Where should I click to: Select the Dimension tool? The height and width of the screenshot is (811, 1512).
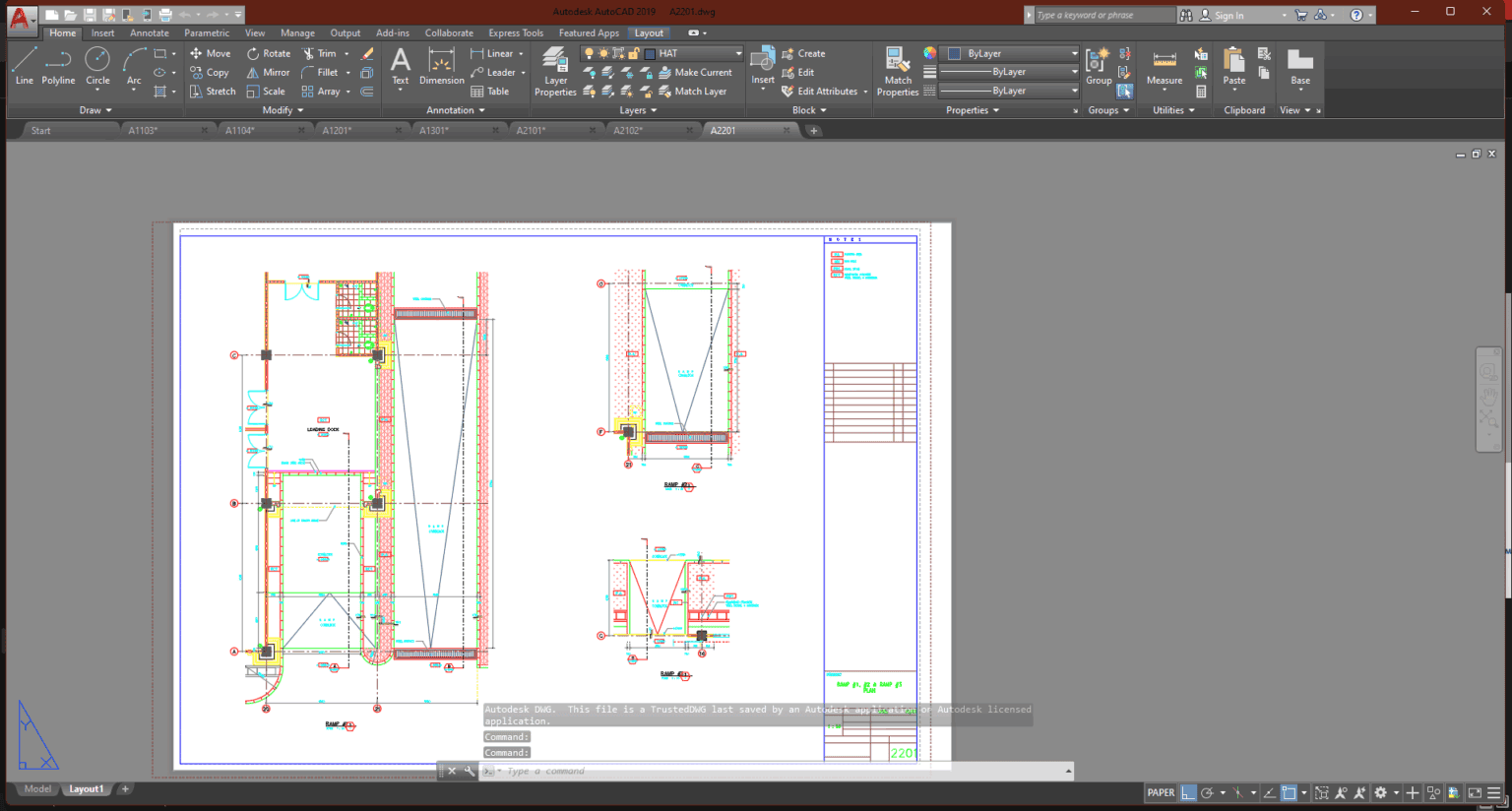click(440, 67)
